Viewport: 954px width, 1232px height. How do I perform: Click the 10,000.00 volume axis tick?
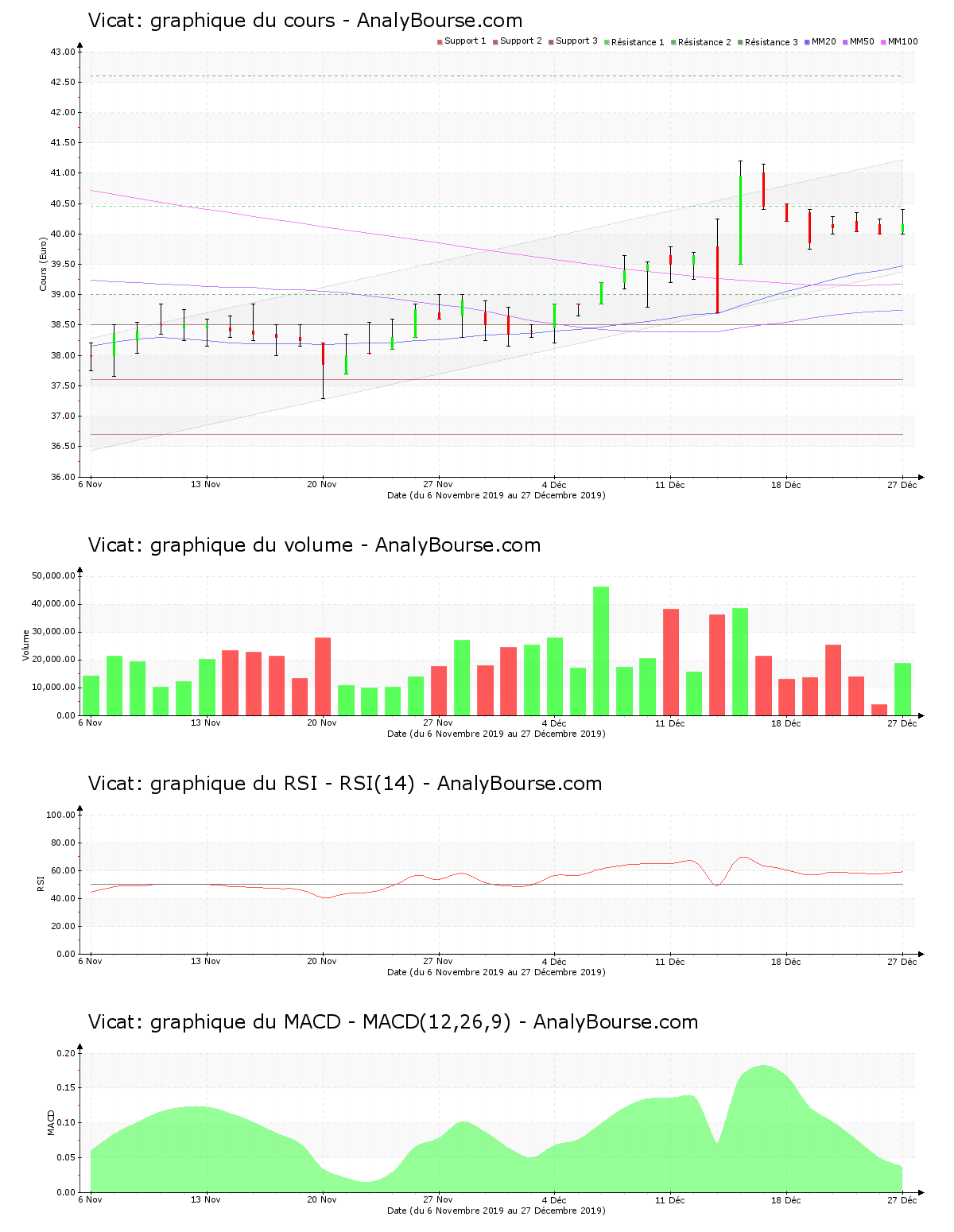coord(54,688)
